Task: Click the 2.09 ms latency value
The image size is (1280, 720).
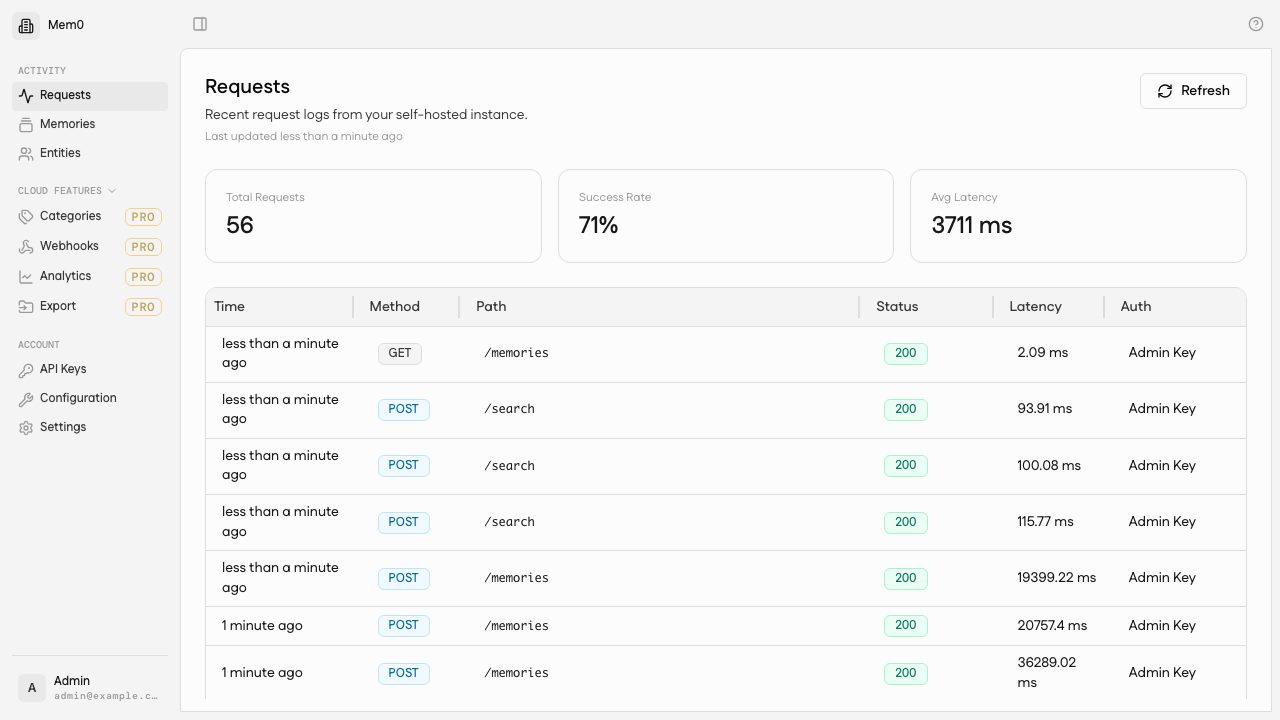Action: (1043, 353)
